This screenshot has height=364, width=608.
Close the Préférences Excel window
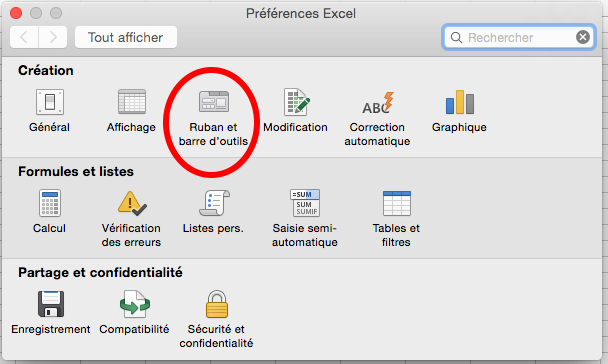click(16, 13)
